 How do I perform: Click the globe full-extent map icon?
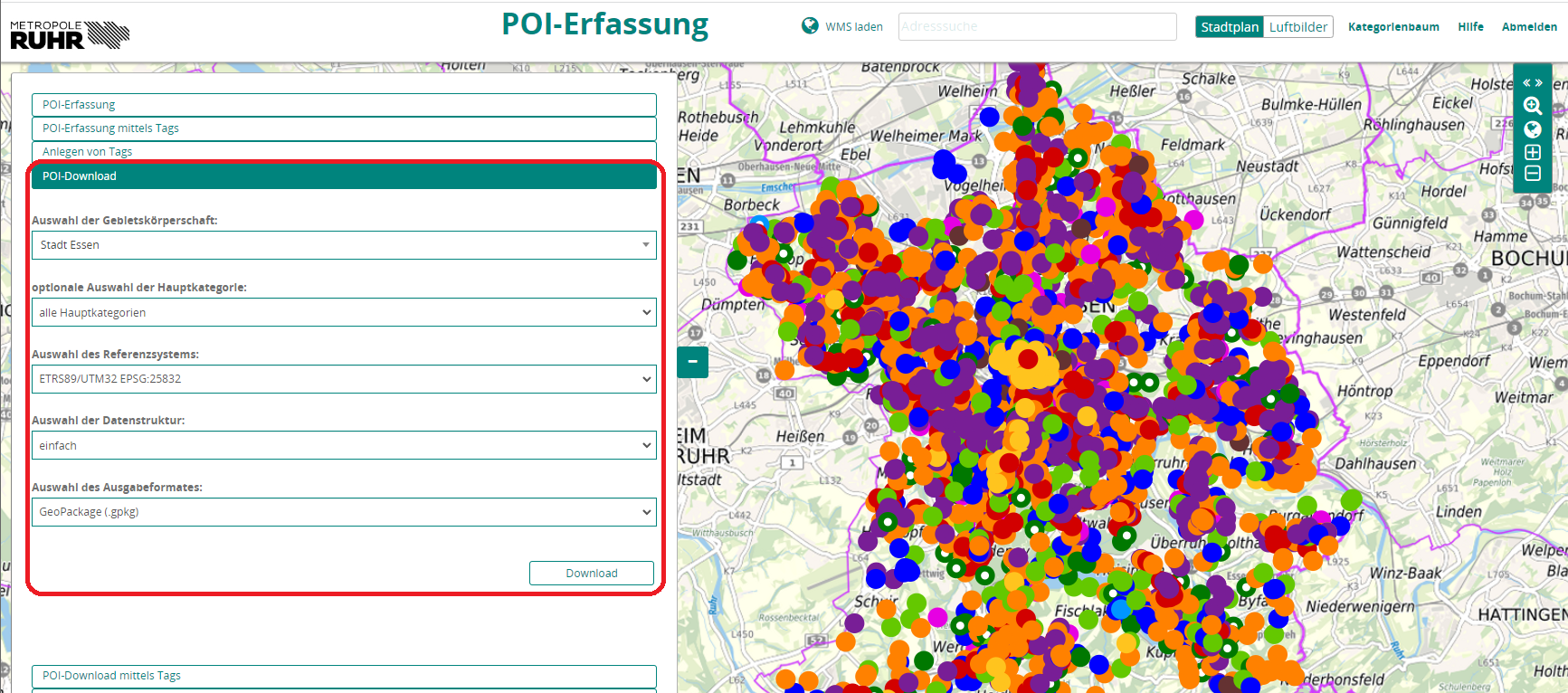1533,129
